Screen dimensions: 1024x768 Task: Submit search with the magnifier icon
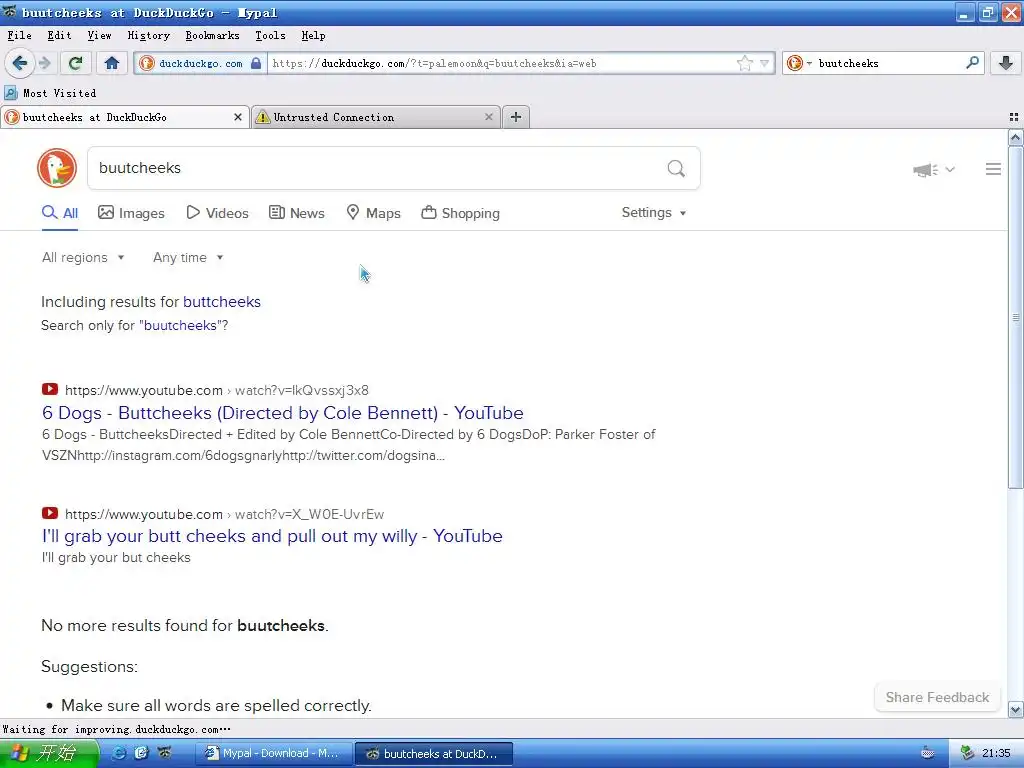coord(676,168)
